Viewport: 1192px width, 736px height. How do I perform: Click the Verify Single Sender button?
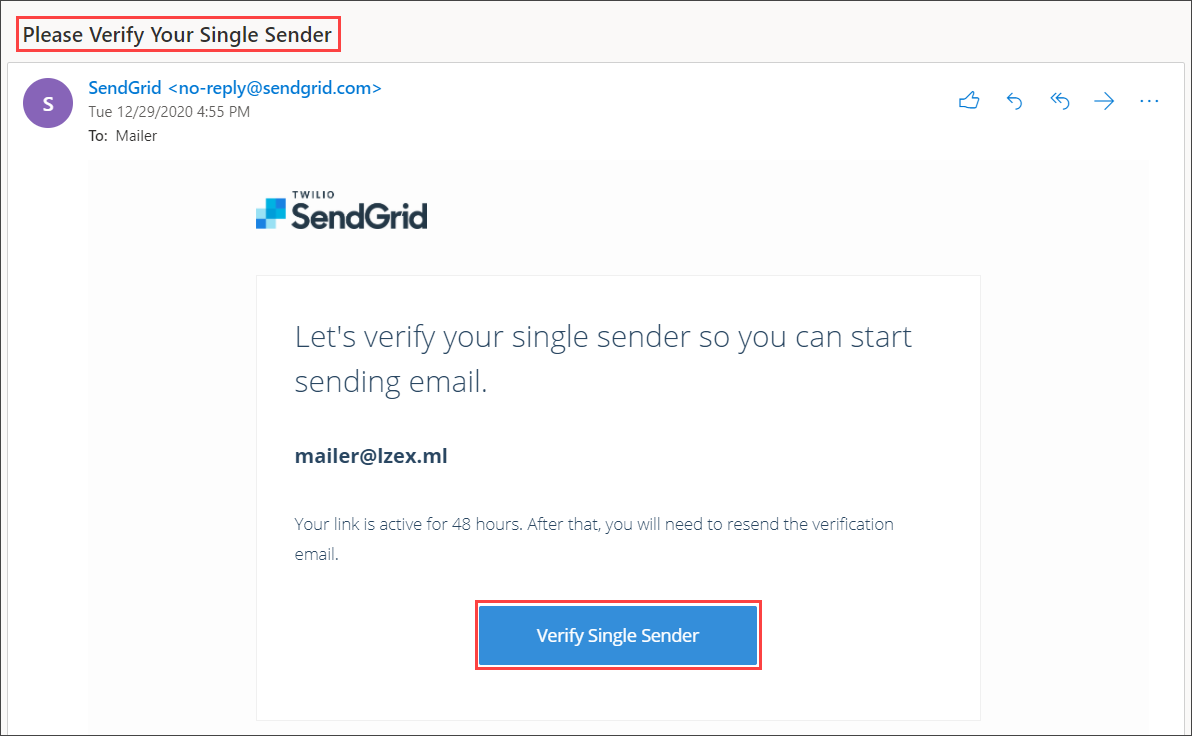[x=618, y=635]
